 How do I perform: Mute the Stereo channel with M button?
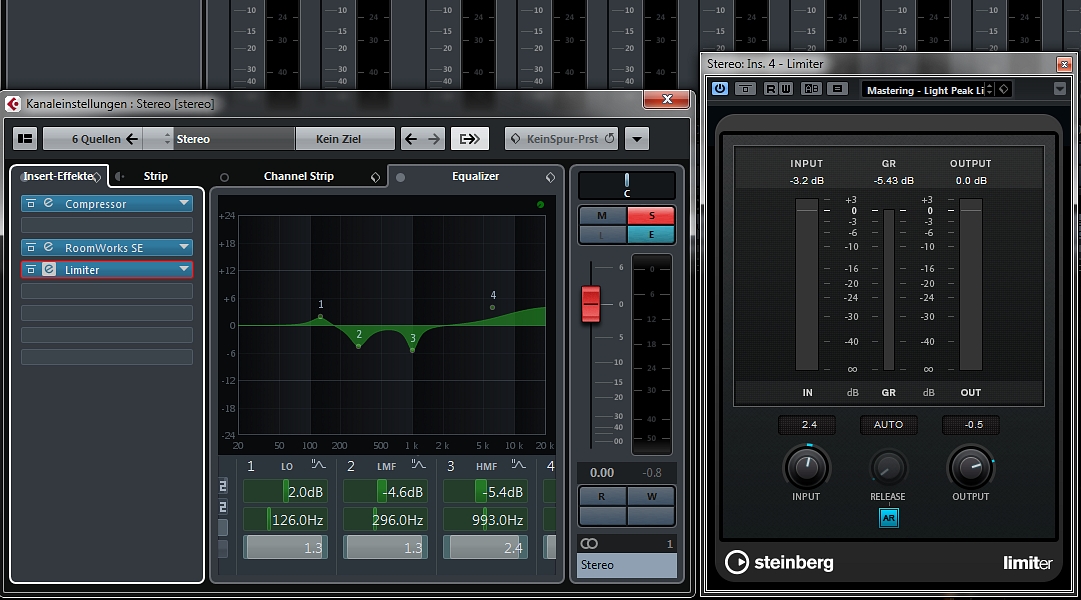[x=602, y=215]
